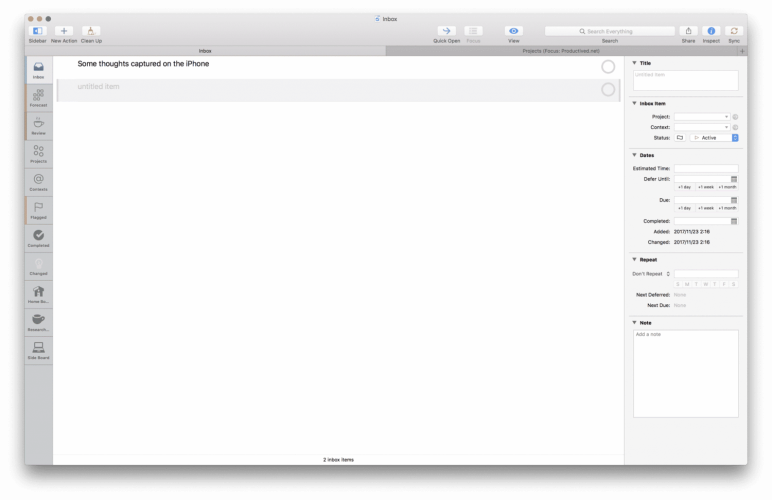This screenshot has height=500, width=772.
Task: Open the Review perspective
Action: coord(38,126)
